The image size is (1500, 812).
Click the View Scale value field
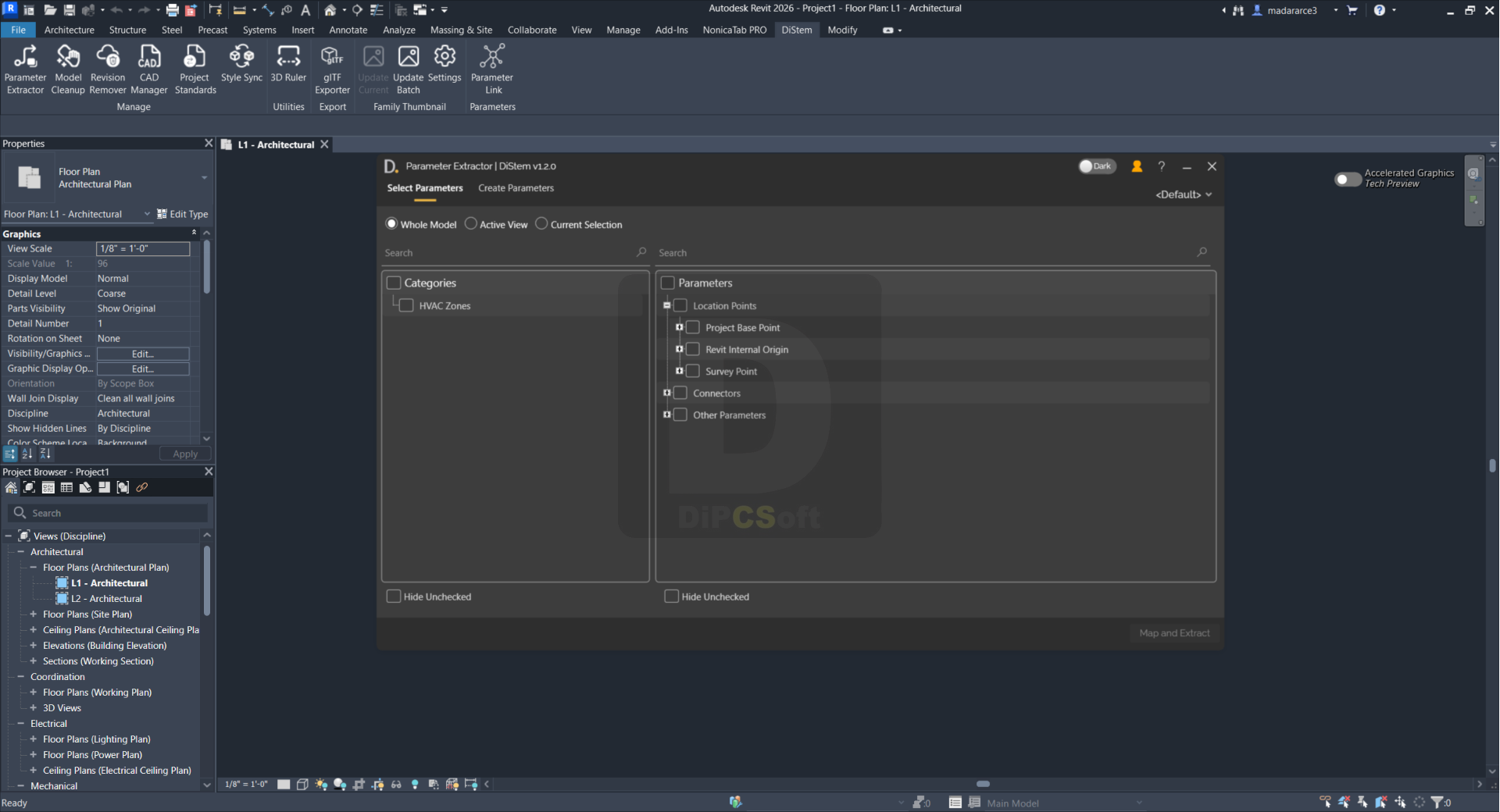coord(143,248)
